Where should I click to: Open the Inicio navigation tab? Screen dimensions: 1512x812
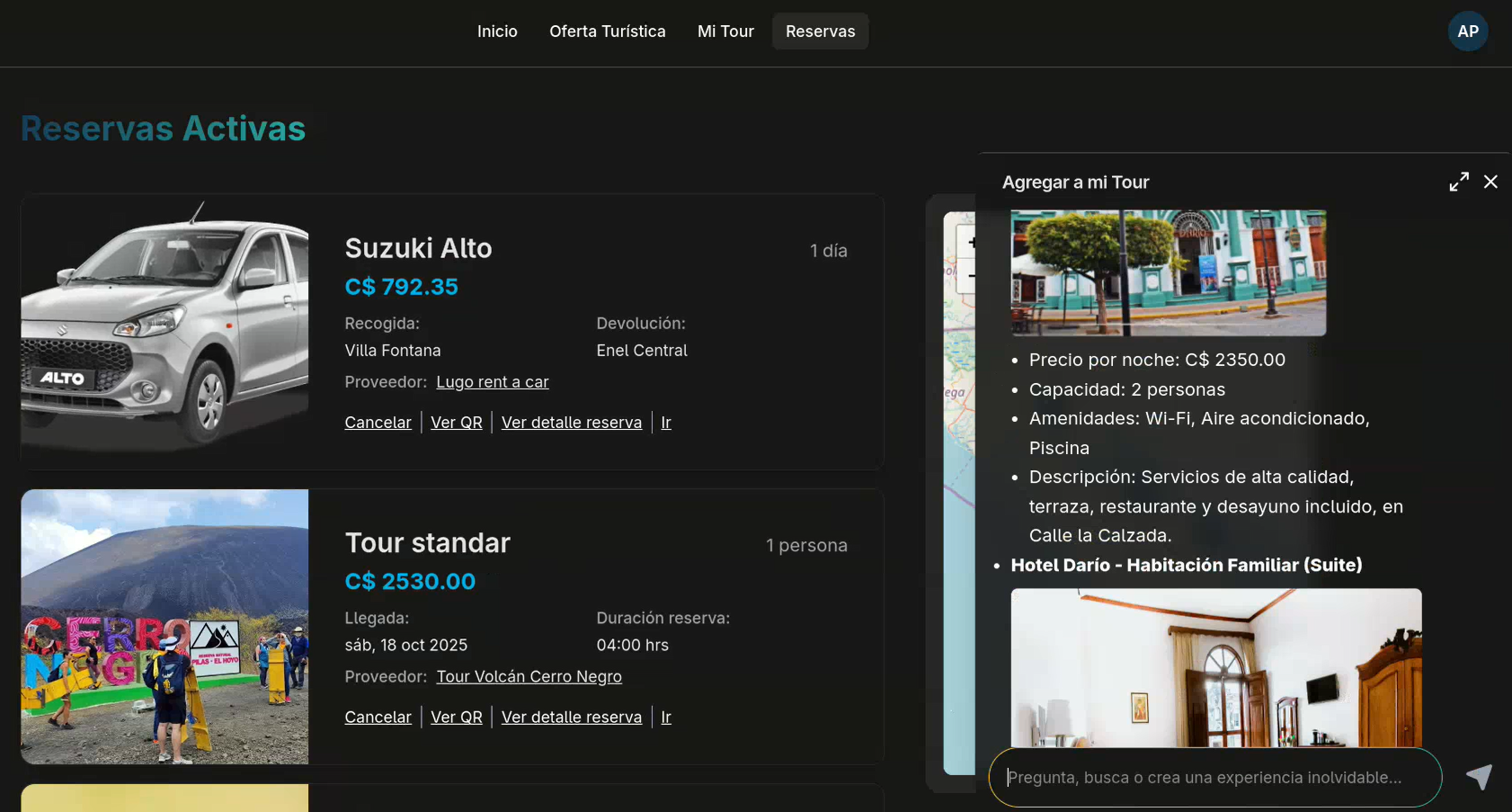point(497,31)
